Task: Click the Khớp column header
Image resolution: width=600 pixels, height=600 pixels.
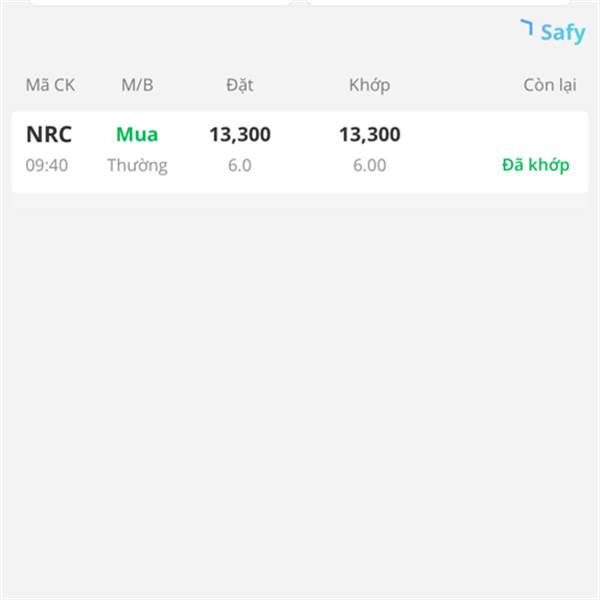Action: pyautogui.click(x=370, y=85)
